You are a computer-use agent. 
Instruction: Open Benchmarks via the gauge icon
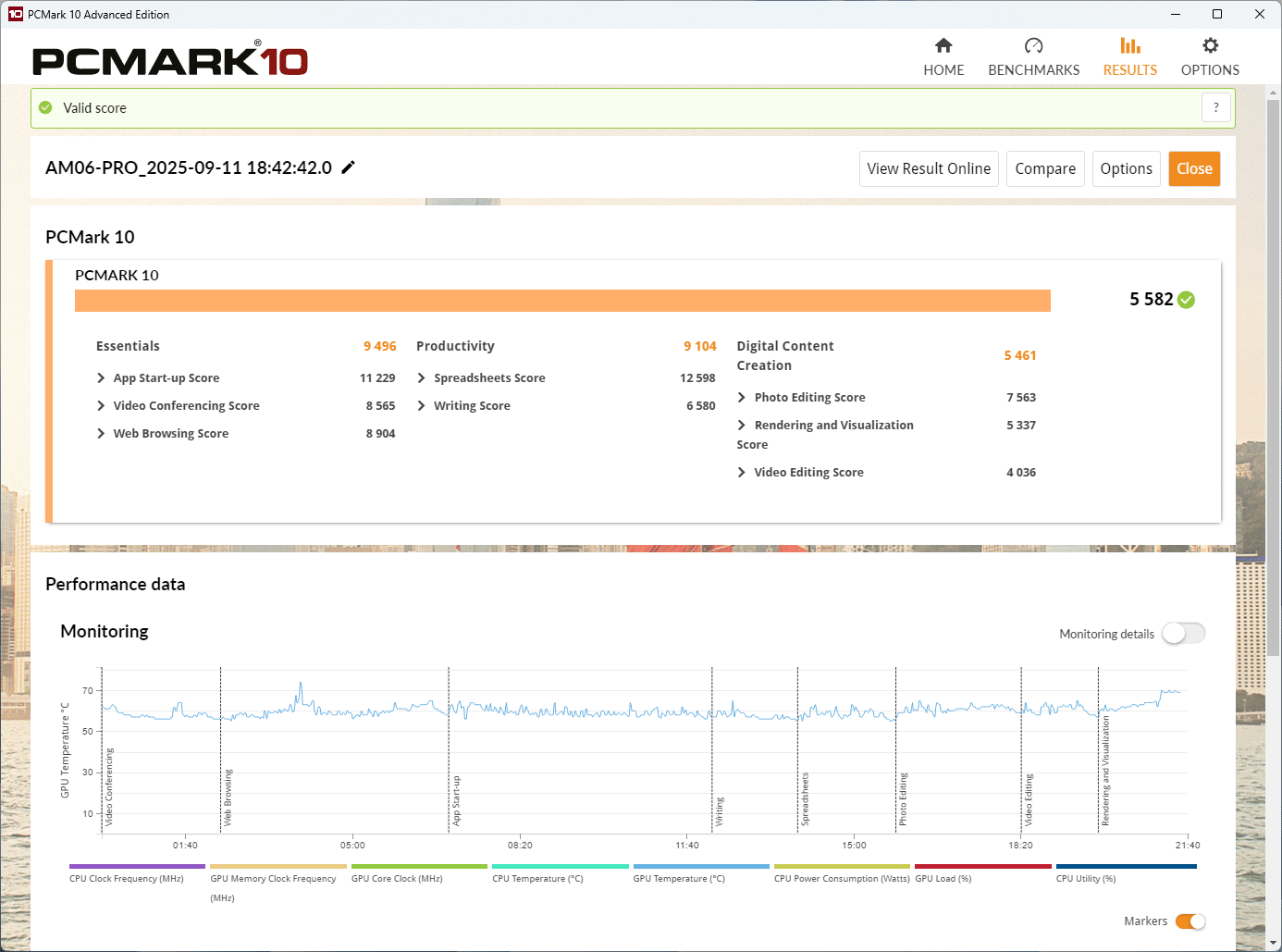point(1033,46)
